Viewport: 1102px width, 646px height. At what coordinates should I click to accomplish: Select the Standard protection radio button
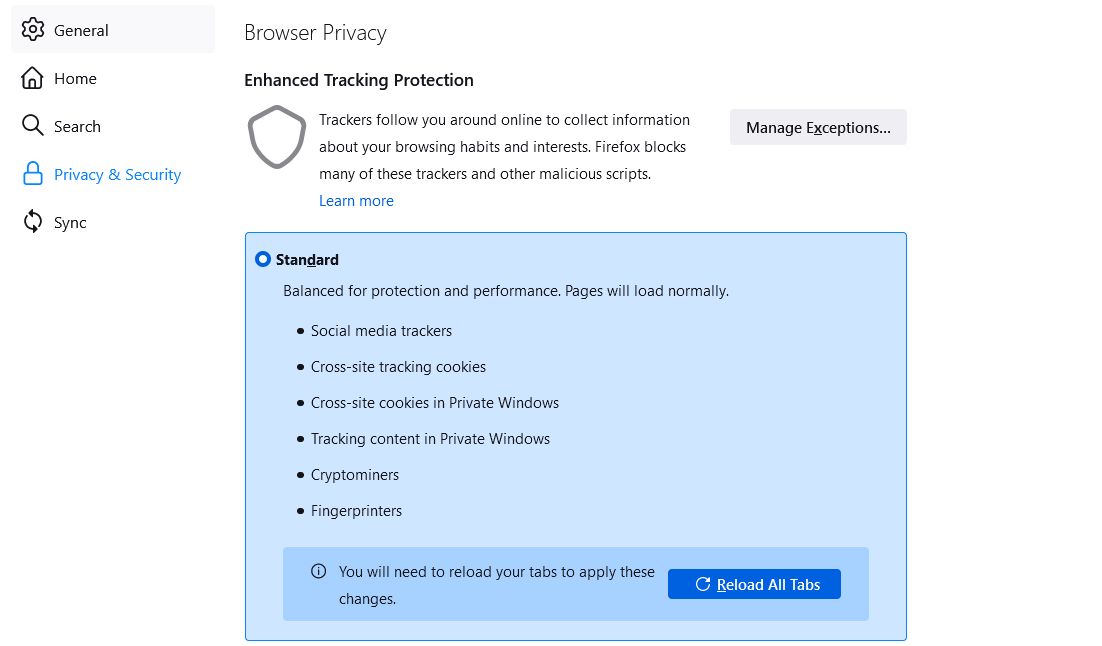263,259
